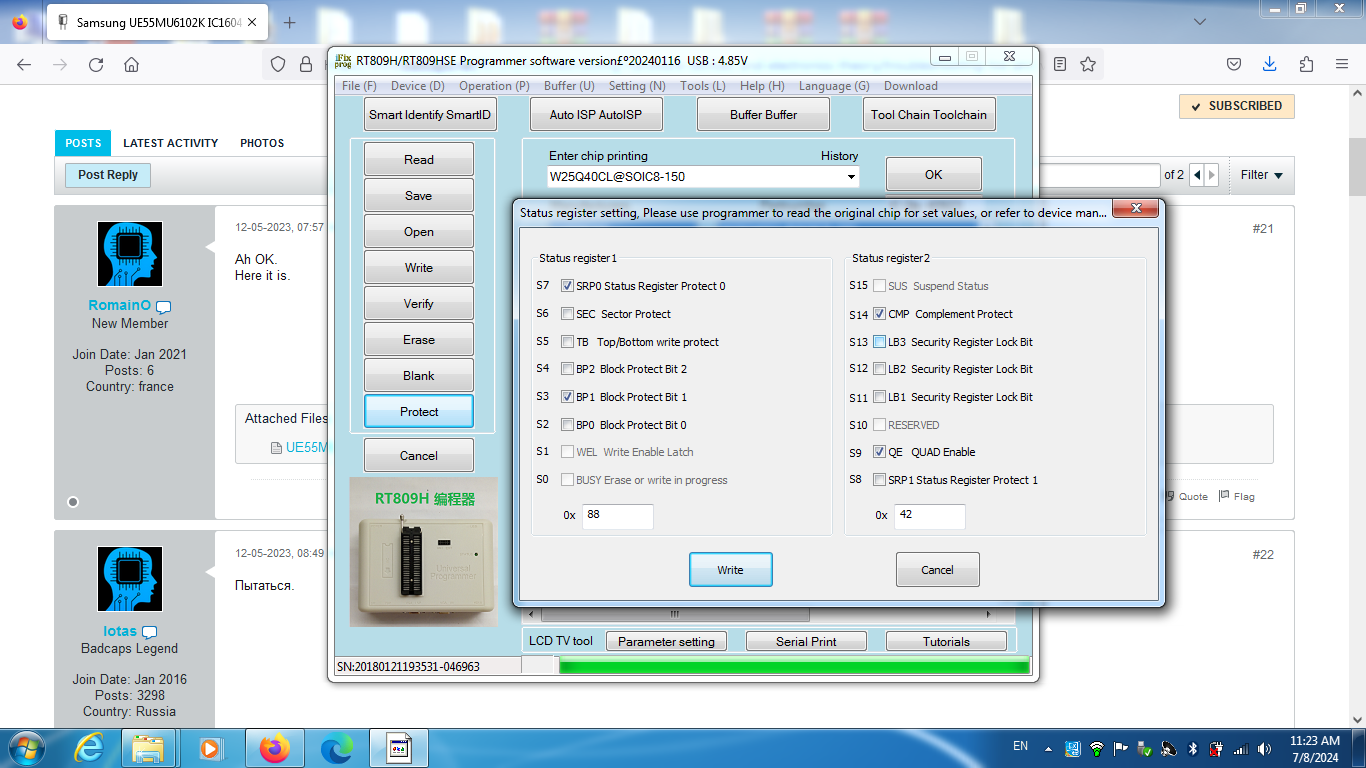1366x768 pixels.
Task: Open the Tool Chain Toolchain button
Action: 928,115
